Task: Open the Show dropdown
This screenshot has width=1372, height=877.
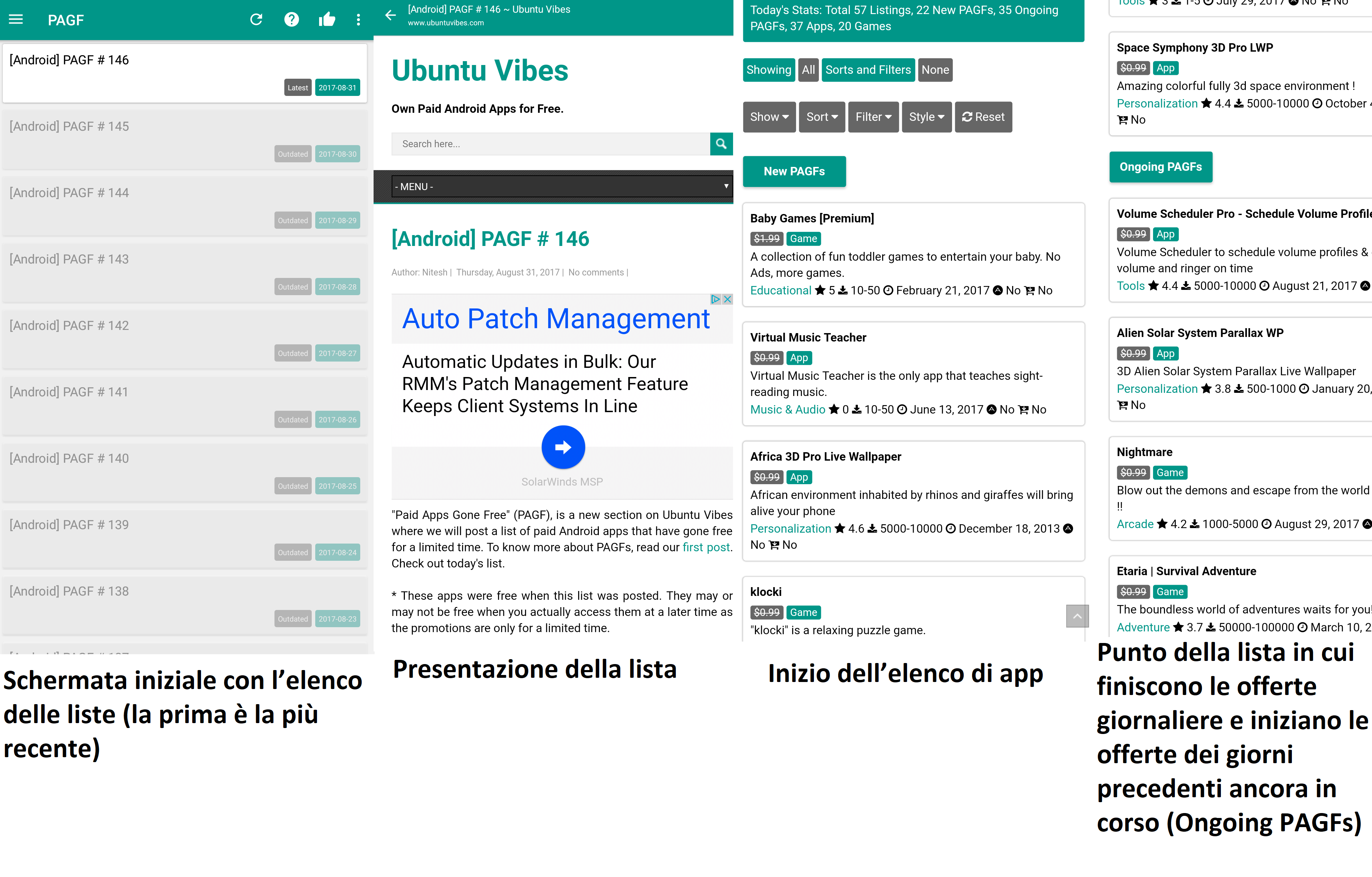Action: pos(769,117)
